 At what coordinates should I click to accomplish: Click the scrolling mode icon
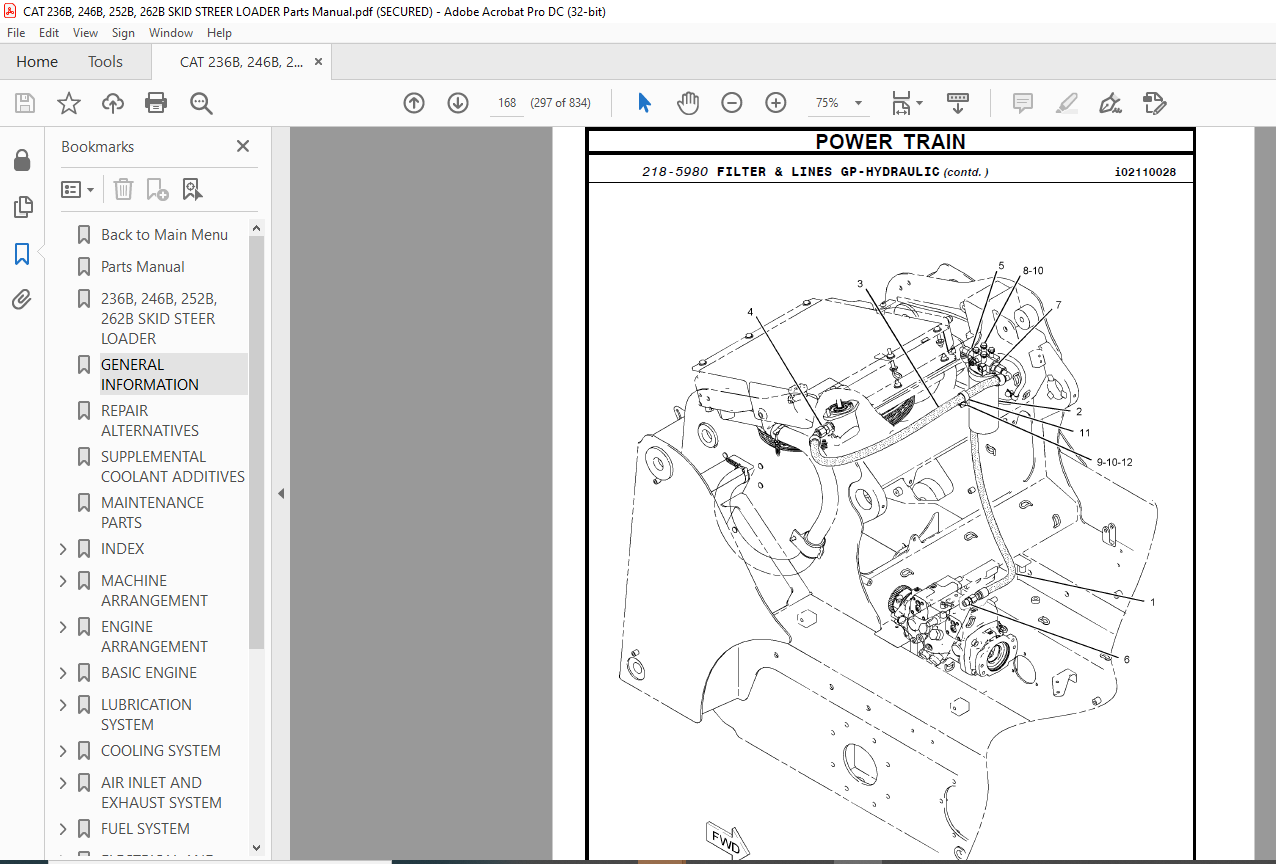click(958, 103)
